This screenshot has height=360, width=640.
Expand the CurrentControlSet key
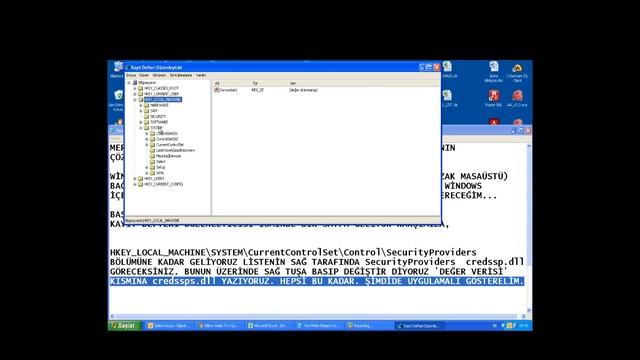[x=147, y=145]
